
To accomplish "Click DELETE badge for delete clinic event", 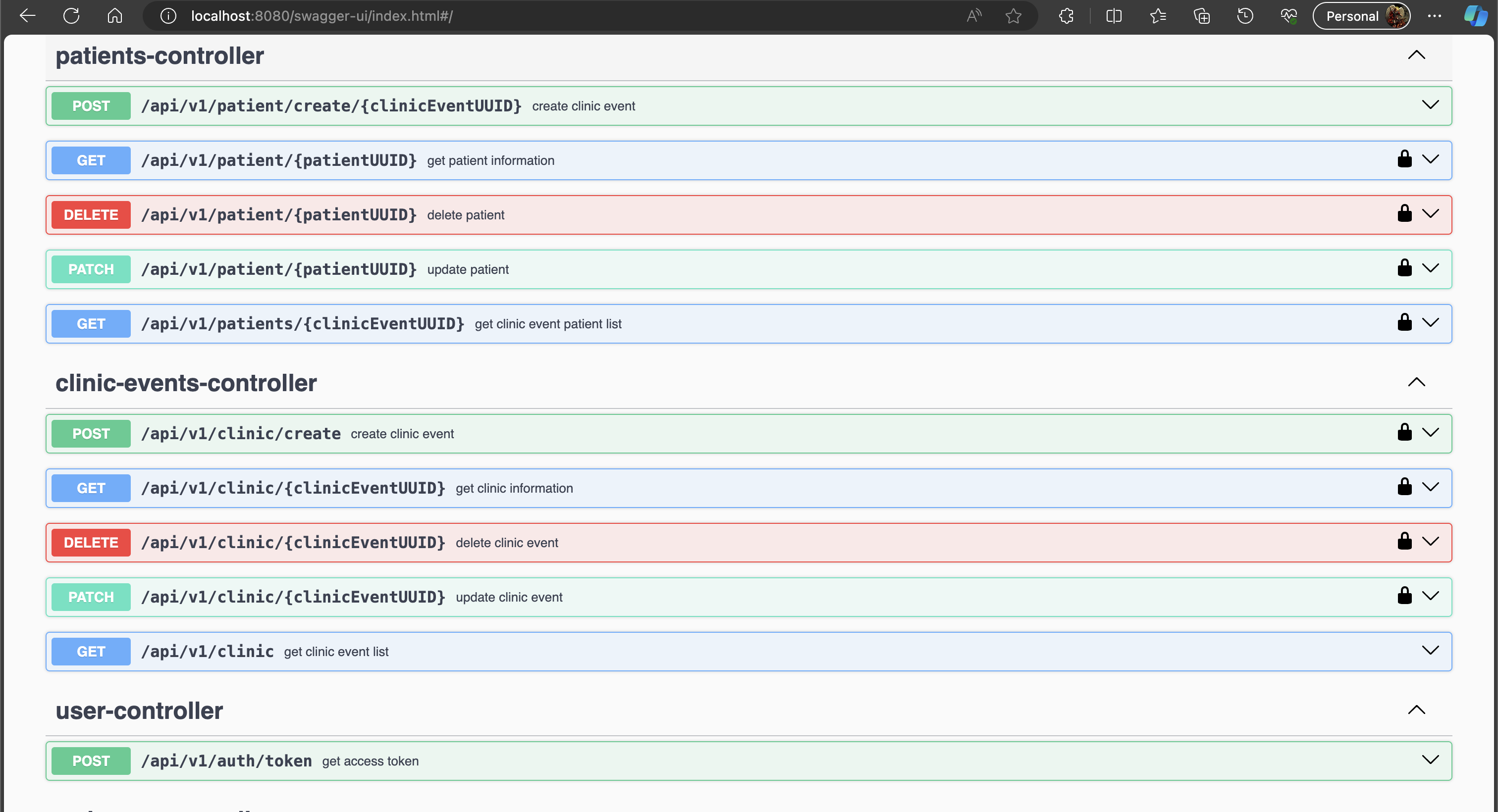I will (x=91, y=542).
